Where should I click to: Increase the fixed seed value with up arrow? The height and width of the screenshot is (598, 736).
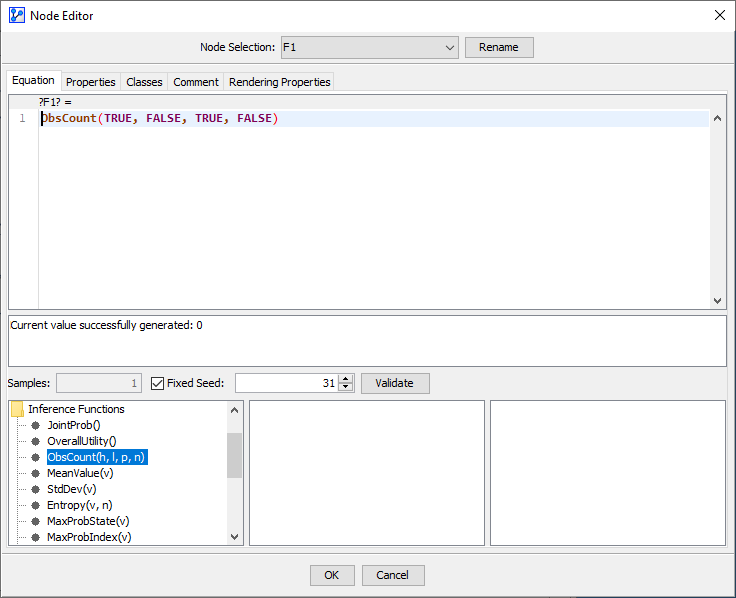(x=346, y=379)
